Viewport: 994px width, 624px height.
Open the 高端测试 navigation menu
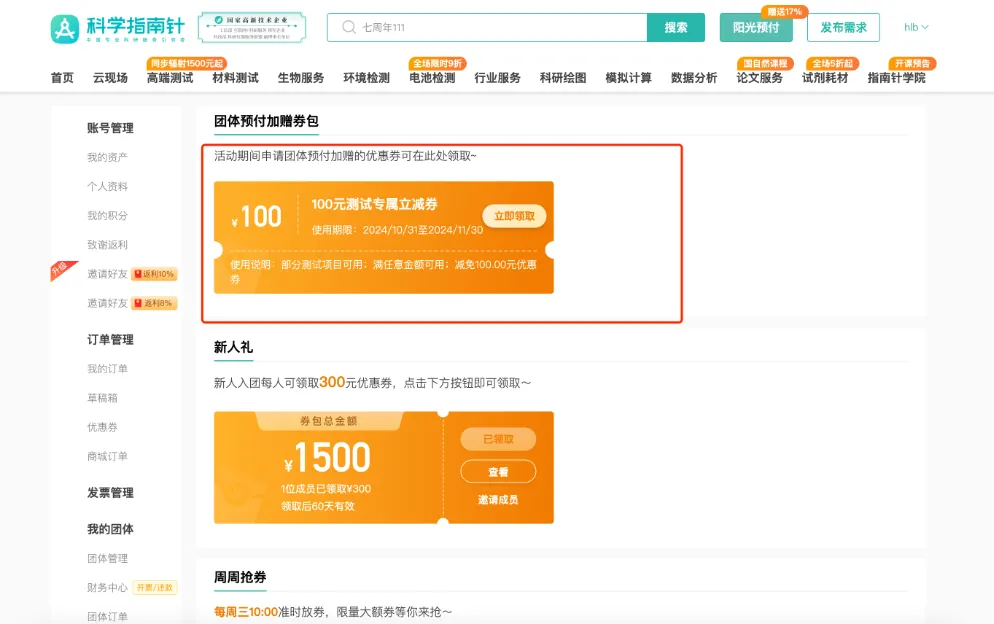coord(170,78)
